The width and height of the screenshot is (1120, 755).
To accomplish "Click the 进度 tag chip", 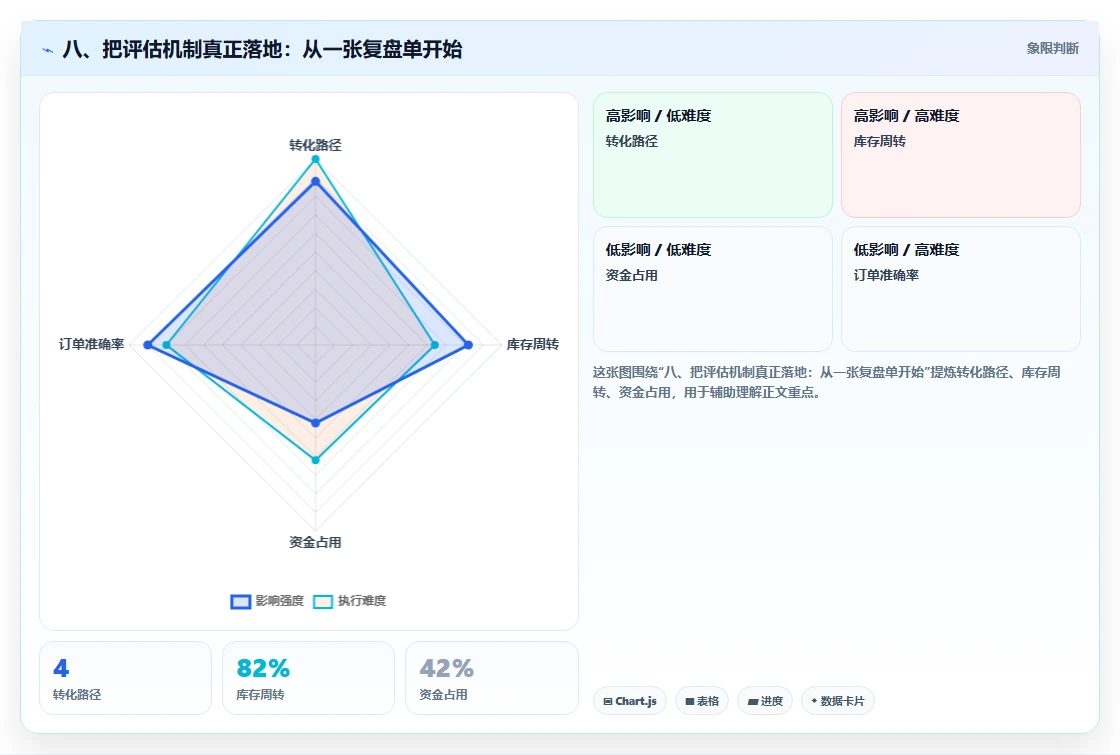I will 765,701.
